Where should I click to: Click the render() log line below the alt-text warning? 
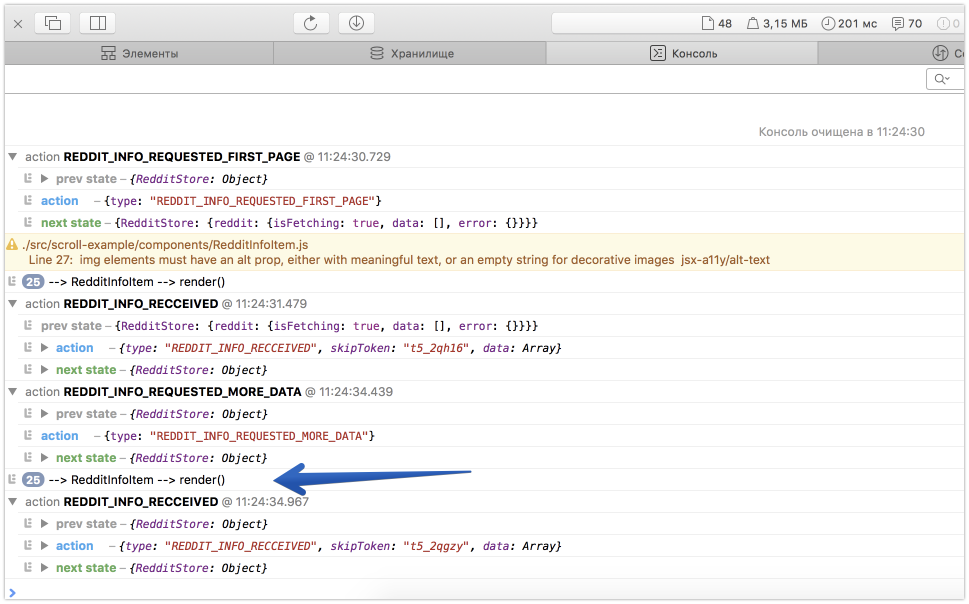pos(137,282)
